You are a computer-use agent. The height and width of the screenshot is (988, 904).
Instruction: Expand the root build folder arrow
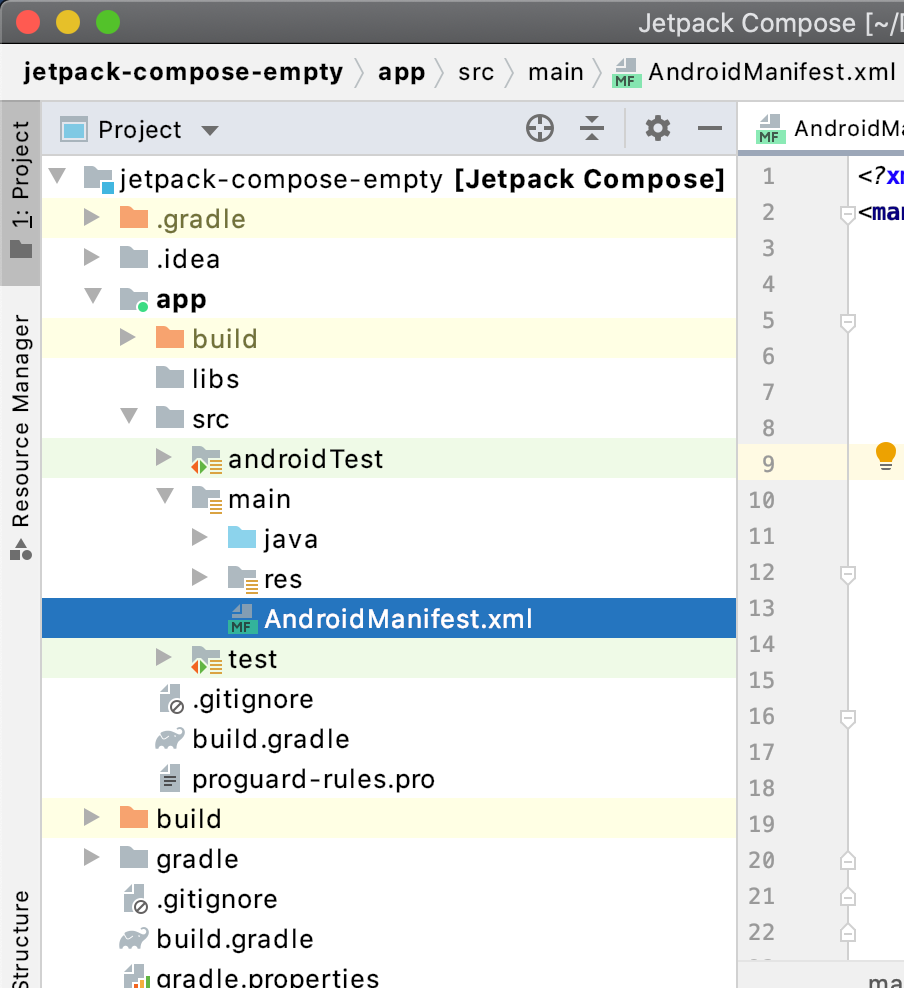[92, 817]
